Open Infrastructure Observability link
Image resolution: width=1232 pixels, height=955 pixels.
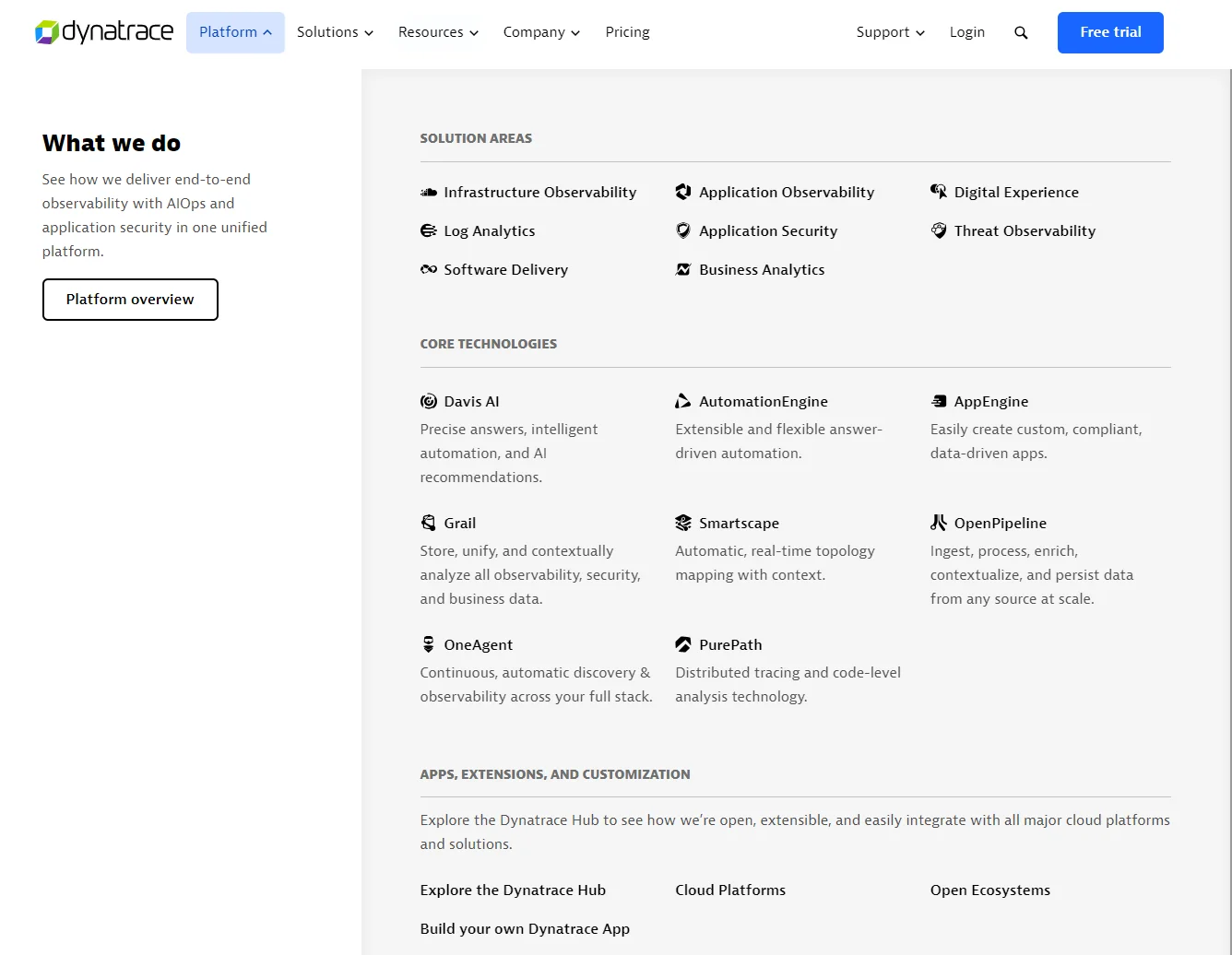coord(540,192)
